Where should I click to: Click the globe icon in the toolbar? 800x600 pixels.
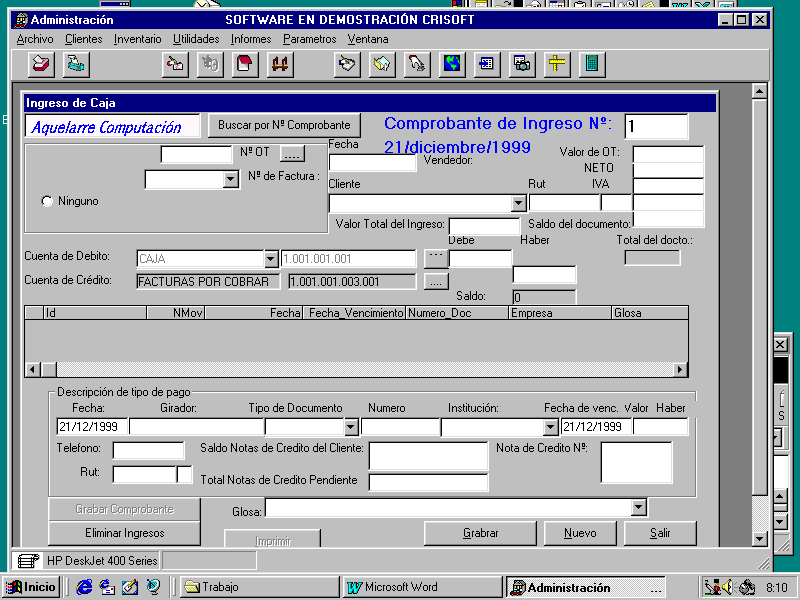[x=452, y=64]
